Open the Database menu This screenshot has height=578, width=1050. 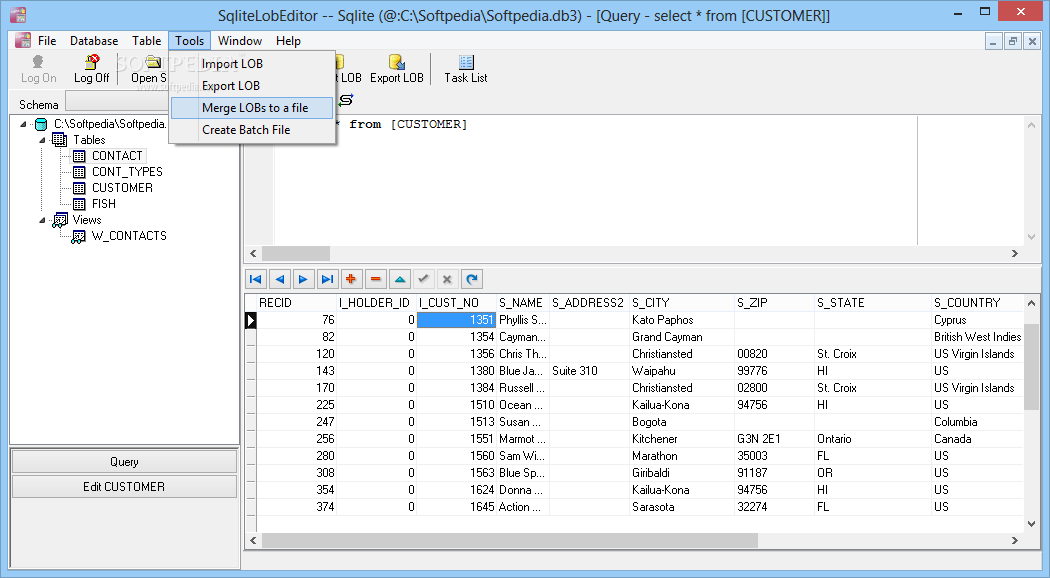(x=94, y=41)
